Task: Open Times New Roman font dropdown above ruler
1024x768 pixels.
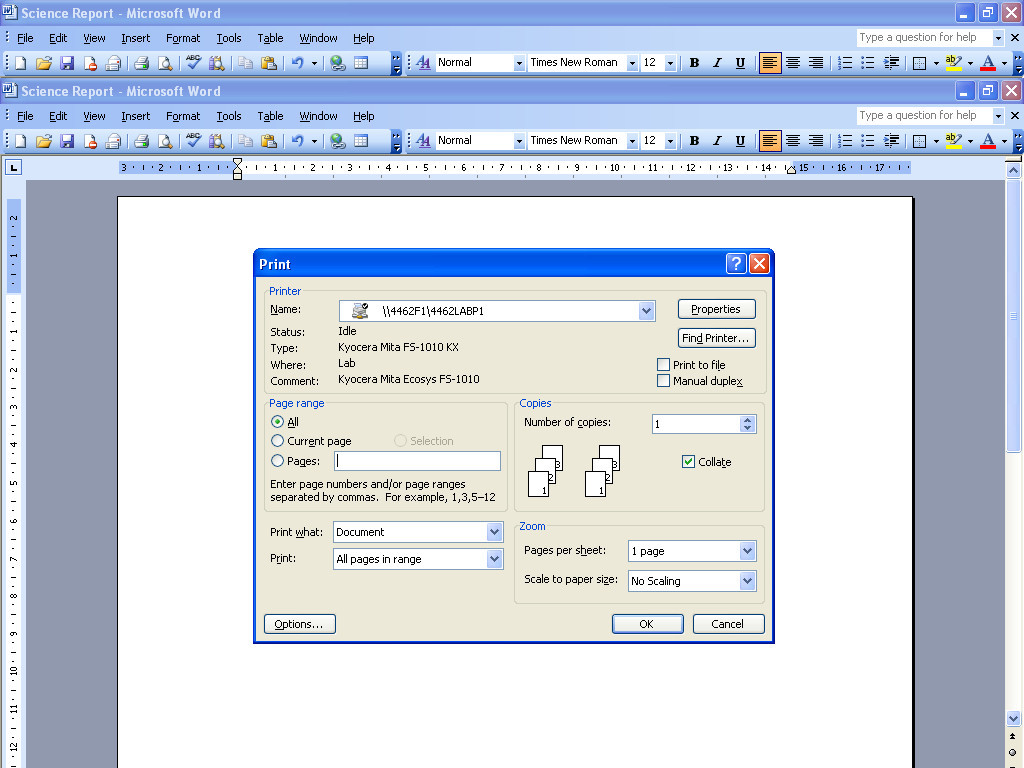Action: 632,141
